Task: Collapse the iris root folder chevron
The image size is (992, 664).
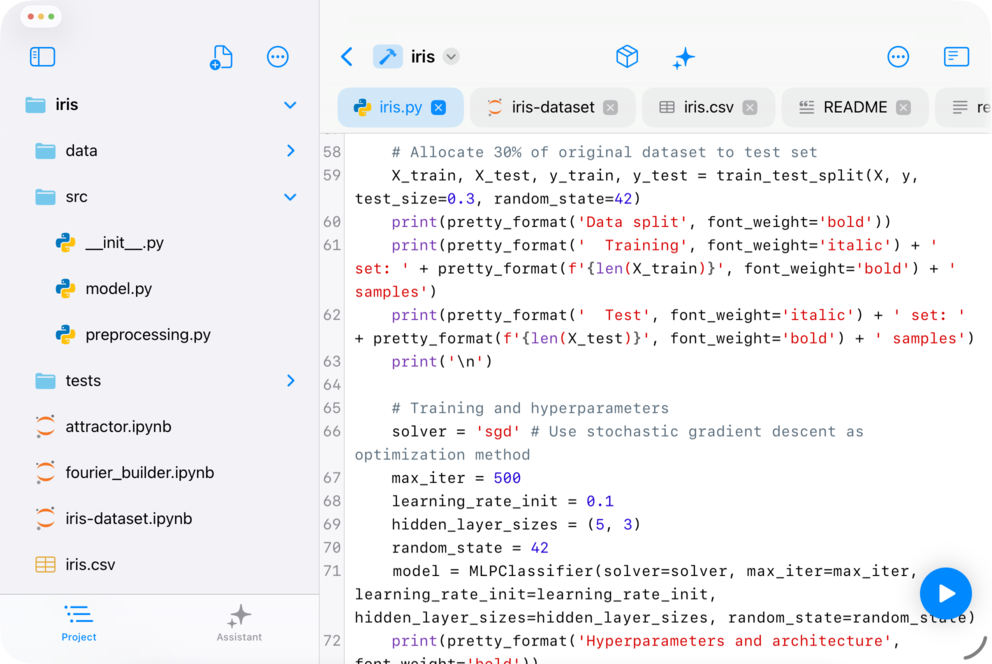Action: pos(290,105)
